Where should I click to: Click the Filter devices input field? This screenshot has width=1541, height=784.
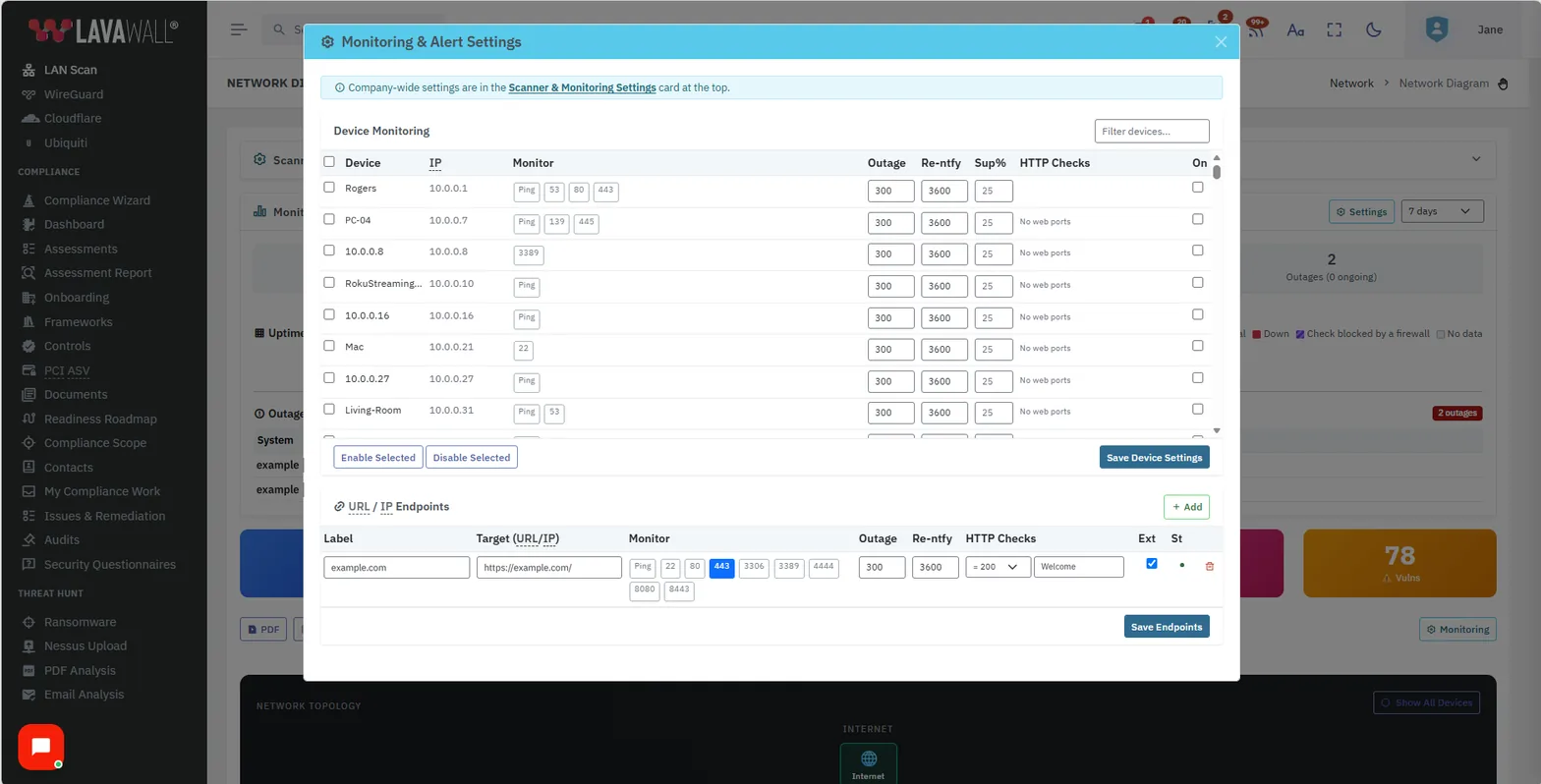[x=1152, y=131]
